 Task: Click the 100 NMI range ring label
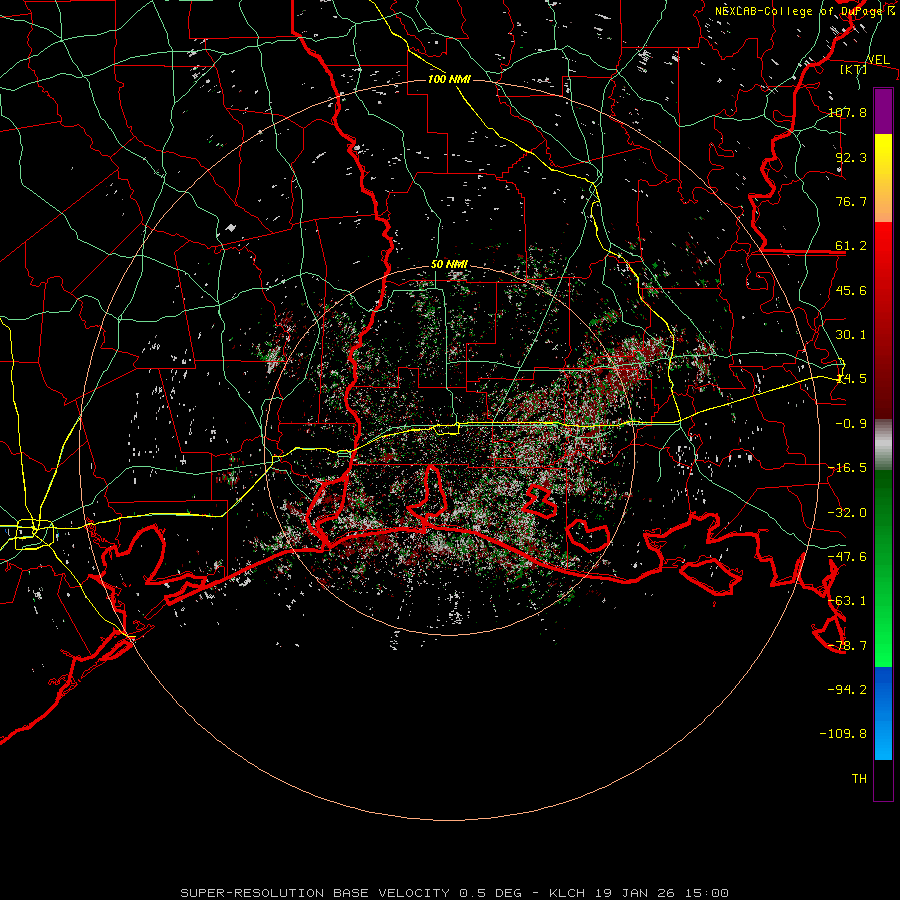tap(449, 79)
